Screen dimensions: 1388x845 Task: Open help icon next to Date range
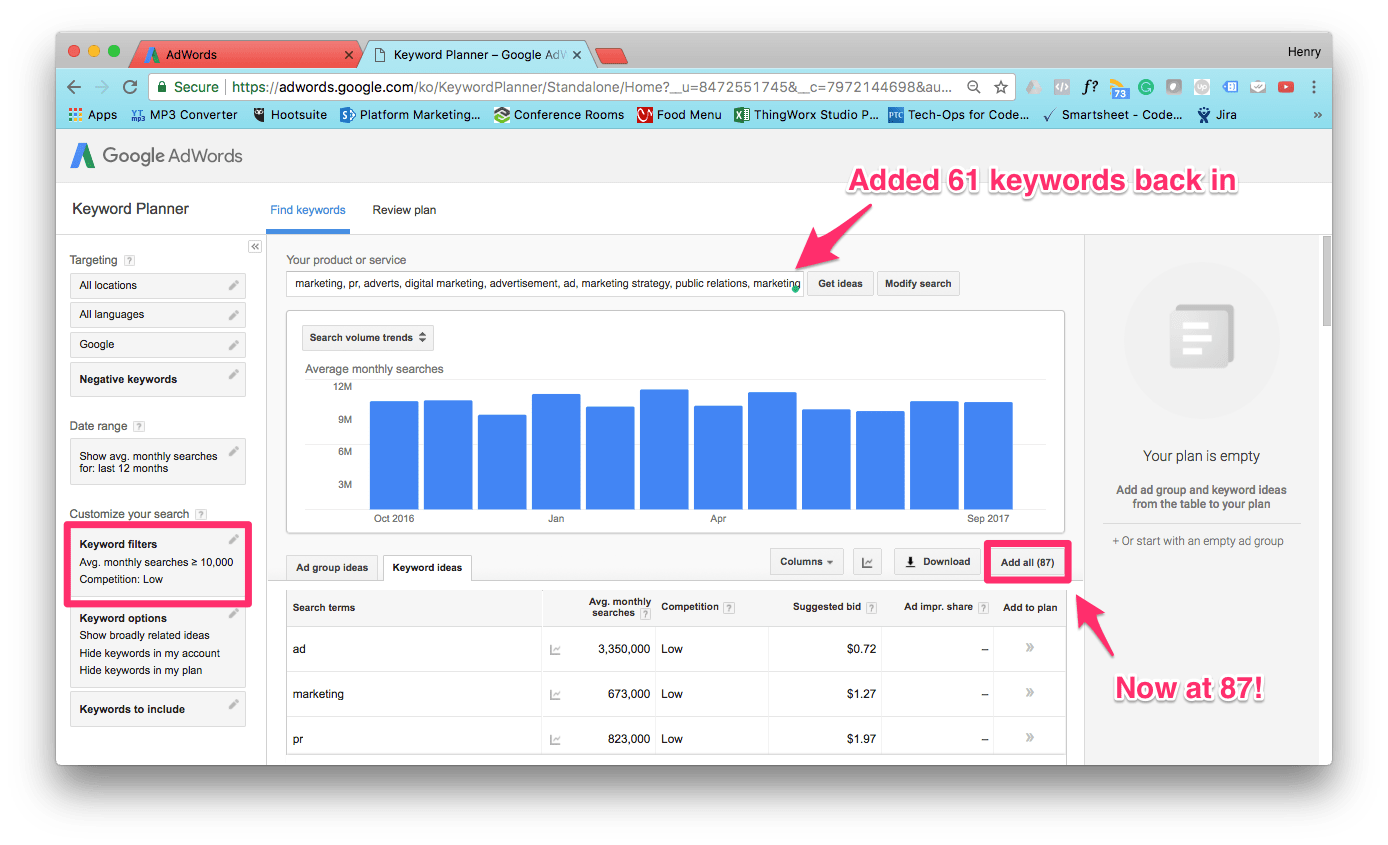(139, 426)
